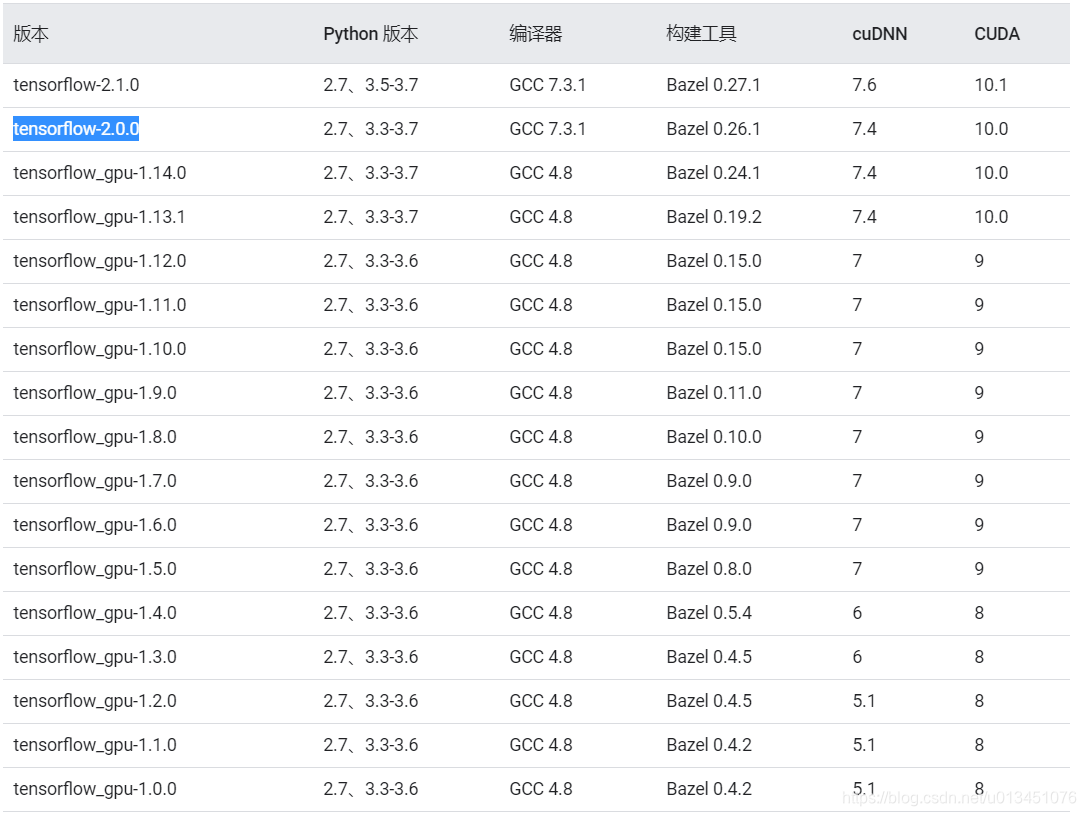The image size is (1086, 816).
Task: Click the tensorflow_gpu-1.0.0 version cell
Action: (x=95, y=789)
